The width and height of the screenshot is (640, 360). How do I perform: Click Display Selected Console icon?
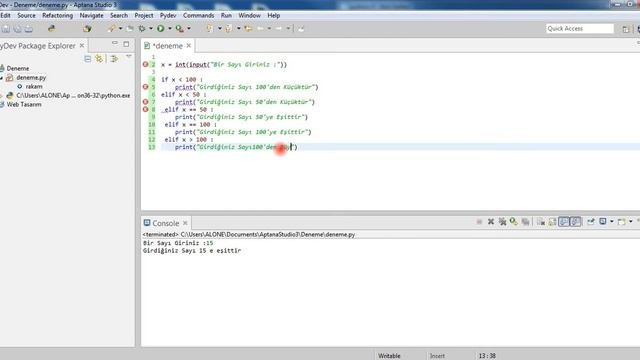coord(602,222)
